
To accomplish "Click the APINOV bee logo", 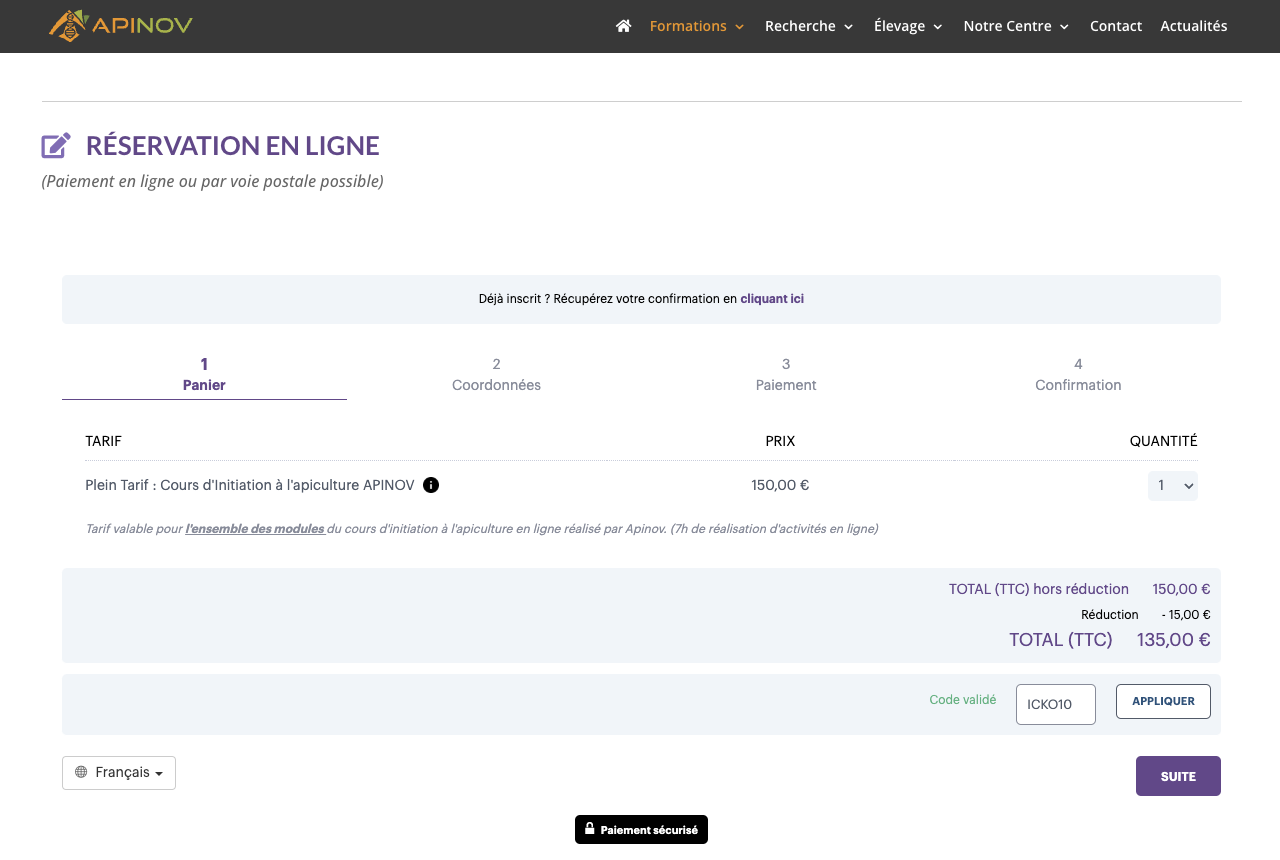I will pos(121,26).
